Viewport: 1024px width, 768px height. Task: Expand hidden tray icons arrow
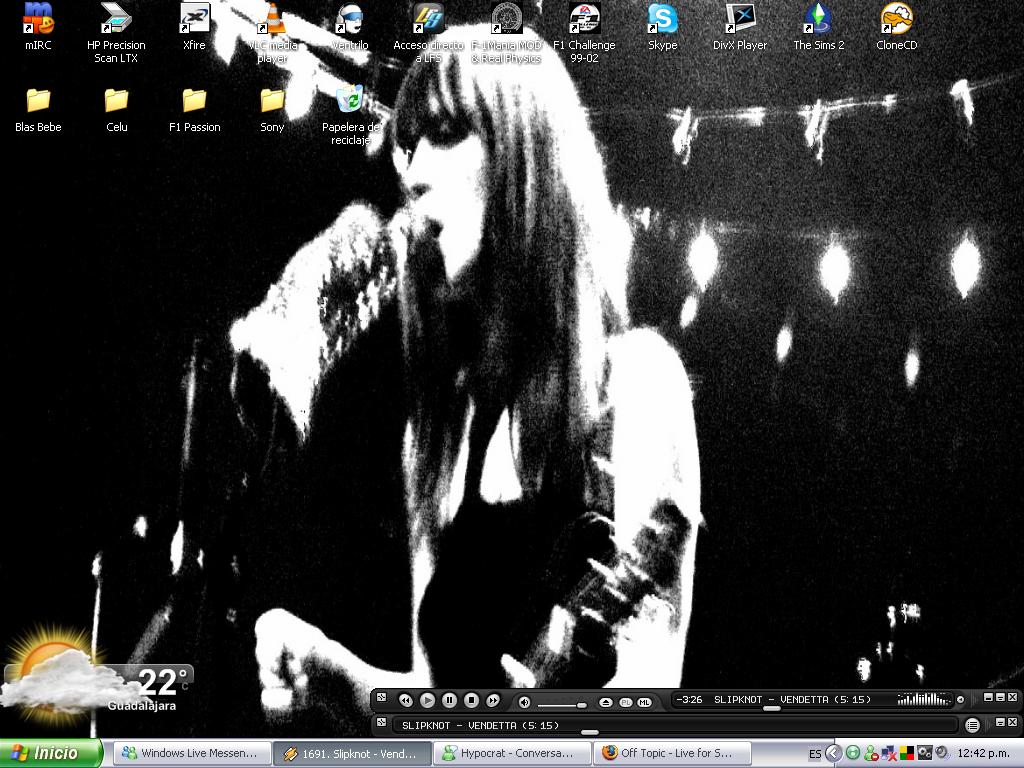(x=833, y=753)
